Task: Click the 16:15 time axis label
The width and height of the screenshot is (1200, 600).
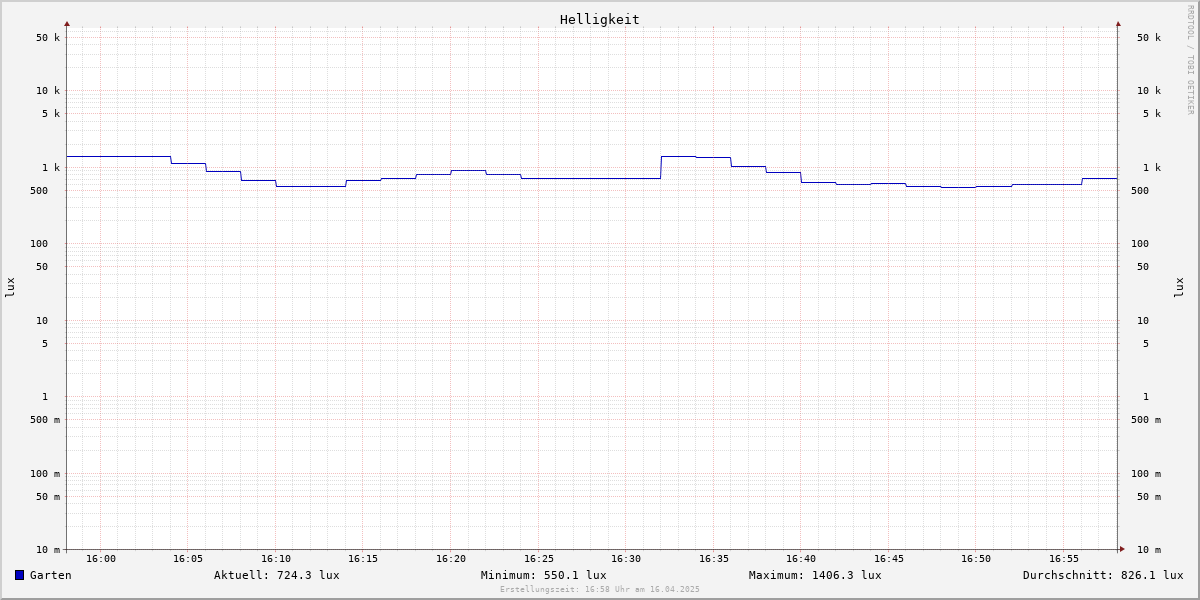Action: click(363, 559)
